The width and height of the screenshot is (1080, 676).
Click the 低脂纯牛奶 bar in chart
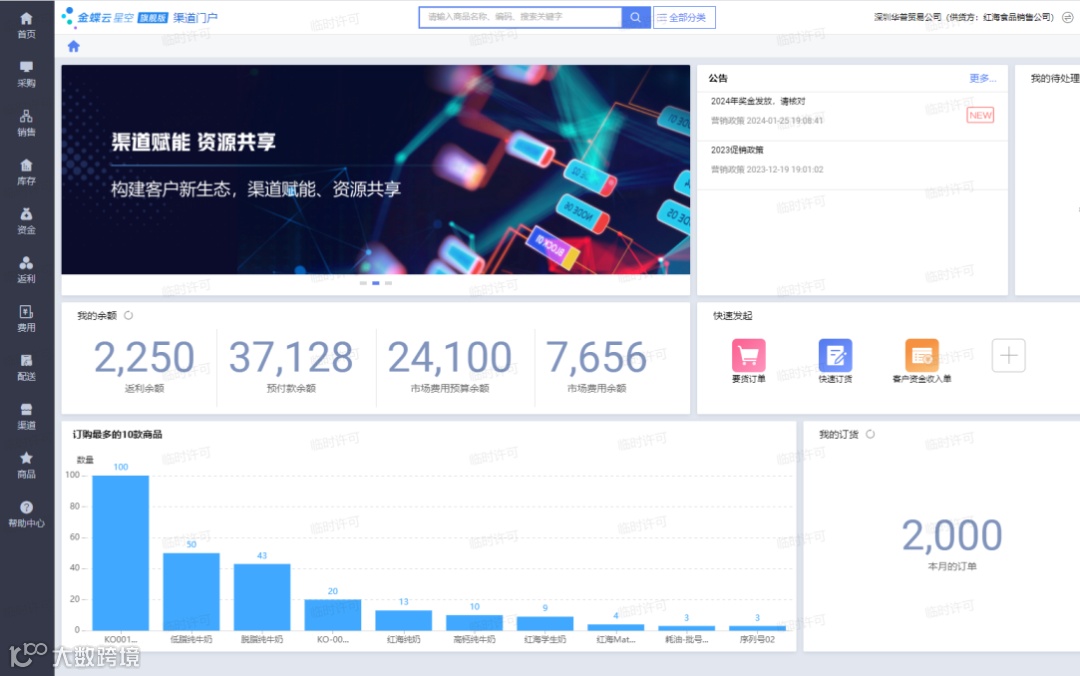coord(191,591)
